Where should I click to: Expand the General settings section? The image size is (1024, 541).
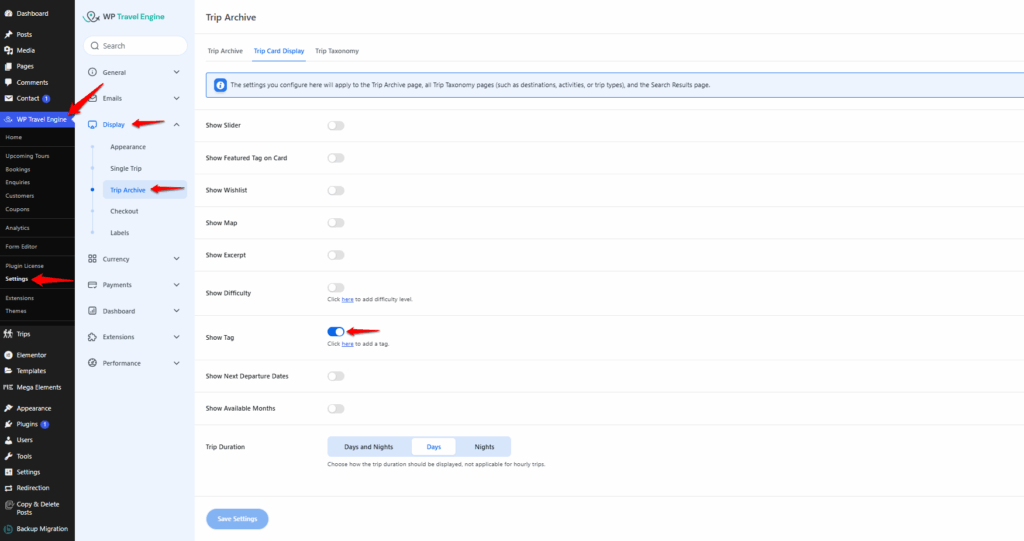(x=176, y=72)
